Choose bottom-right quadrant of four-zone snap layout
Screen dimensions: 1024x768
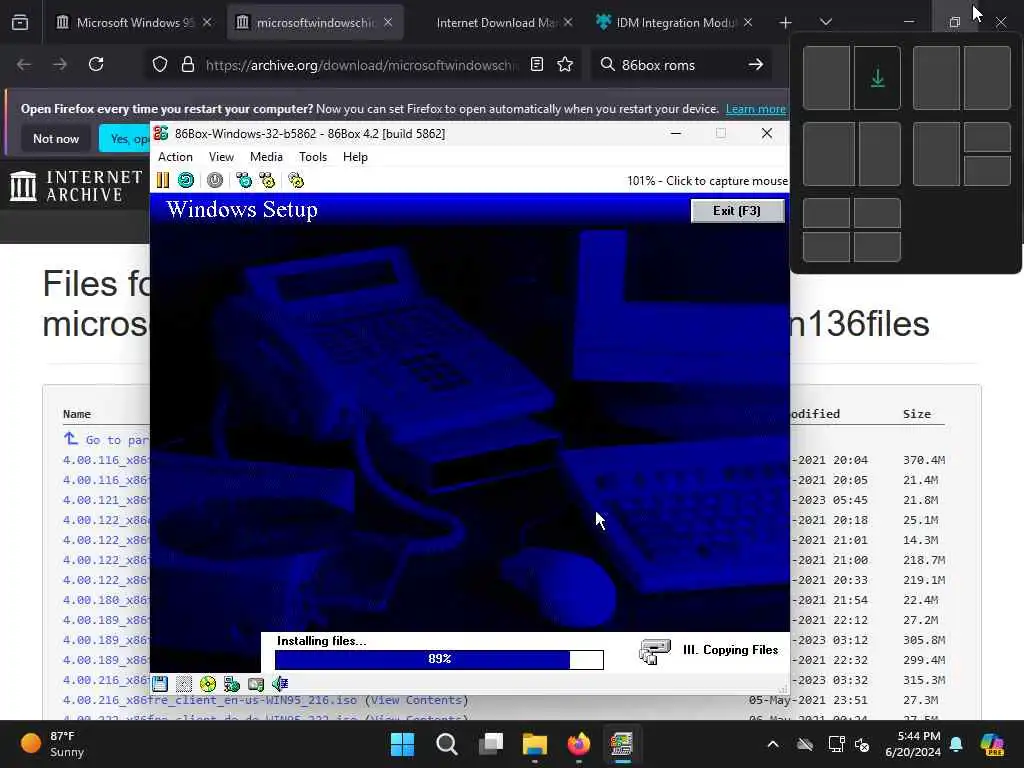[877, 247]
